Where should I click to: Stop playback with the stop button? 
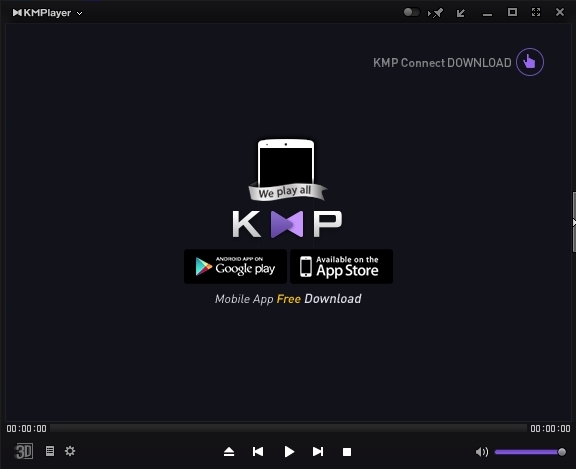347,452
